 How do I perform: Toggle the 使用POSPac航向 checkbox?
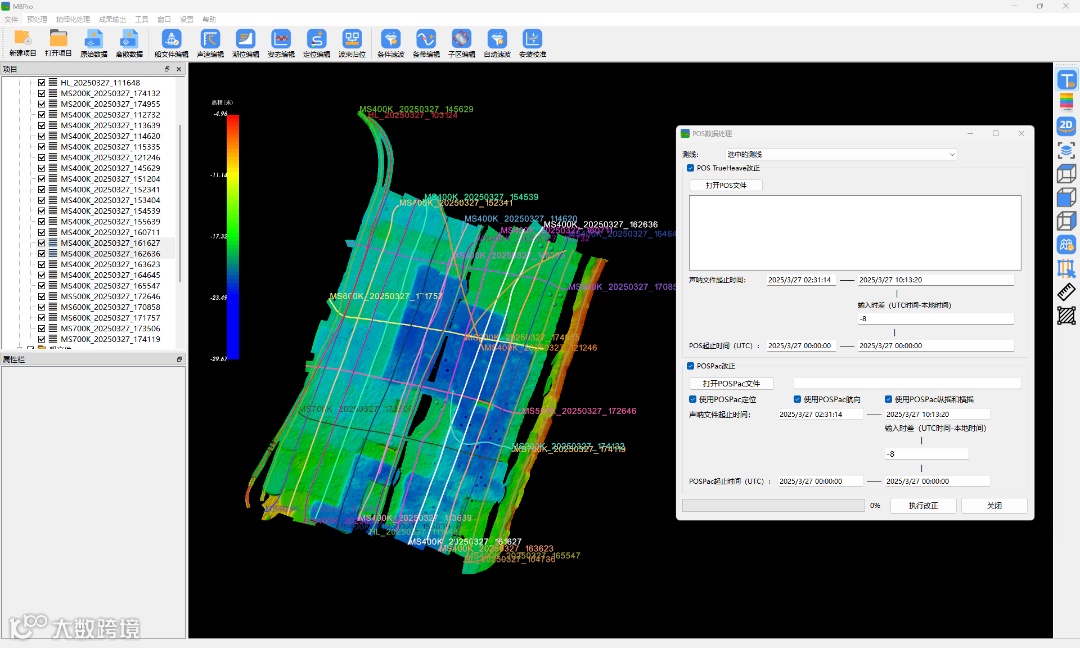798,399
